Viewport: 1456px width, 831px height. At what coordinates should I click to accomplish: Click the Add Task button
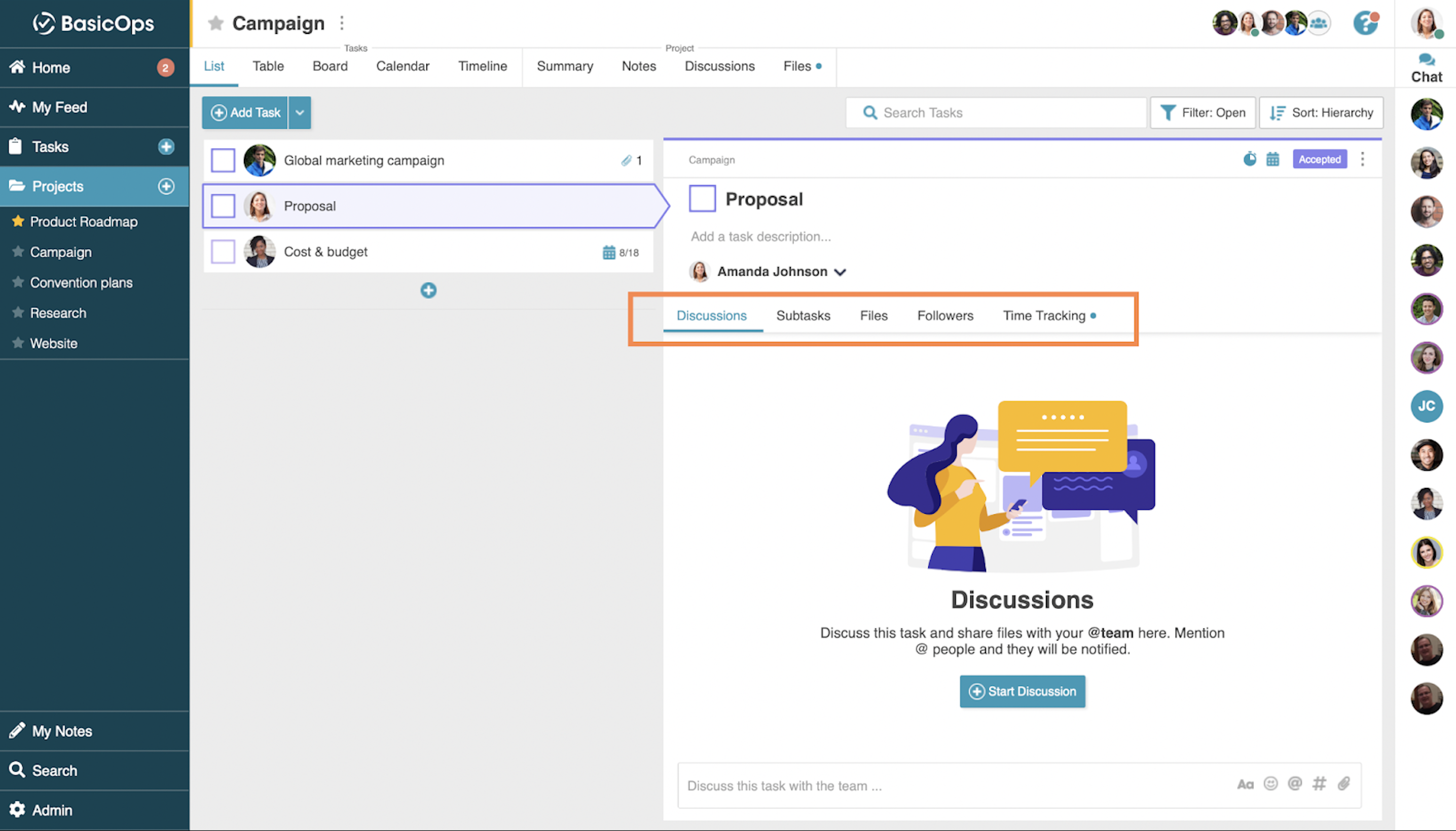245,112
